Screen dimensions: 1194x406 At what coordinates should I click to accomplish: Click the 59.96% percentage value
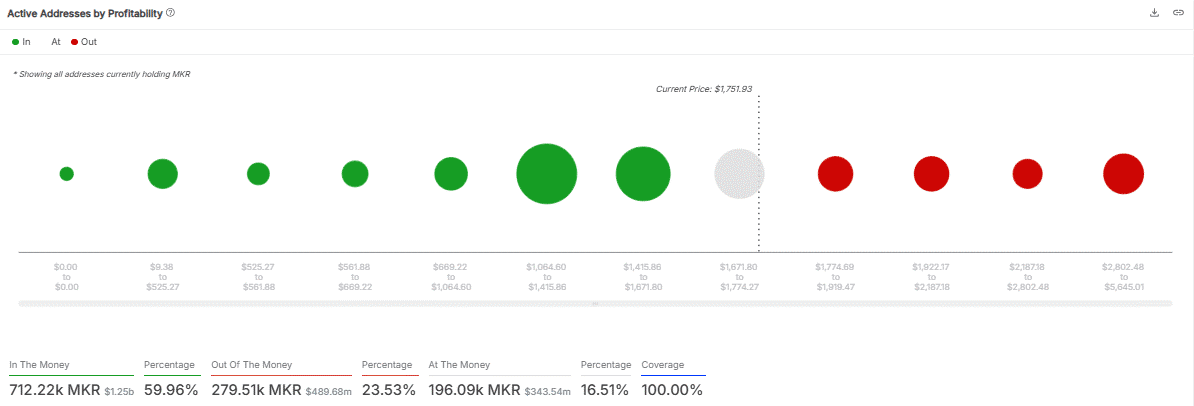coord(171,390)
